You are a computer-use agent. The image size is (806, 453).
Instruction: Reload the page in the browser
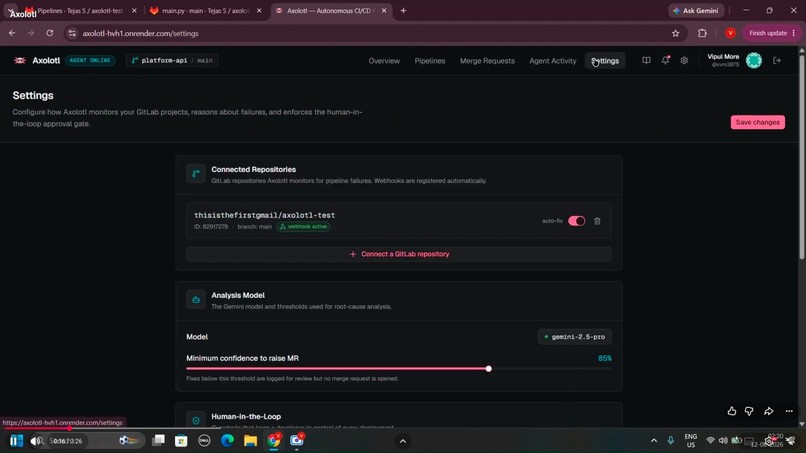49,33
